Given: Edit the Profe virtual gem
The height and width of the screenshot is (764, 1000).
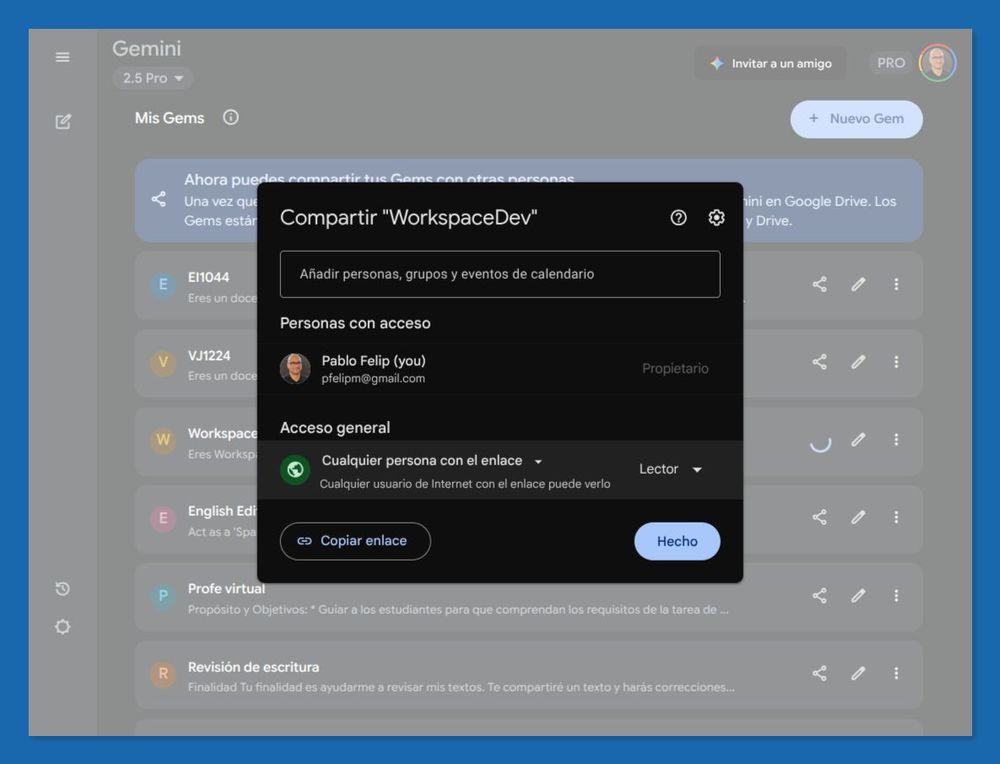Looking at the screenshot, I should coord(858,596).
